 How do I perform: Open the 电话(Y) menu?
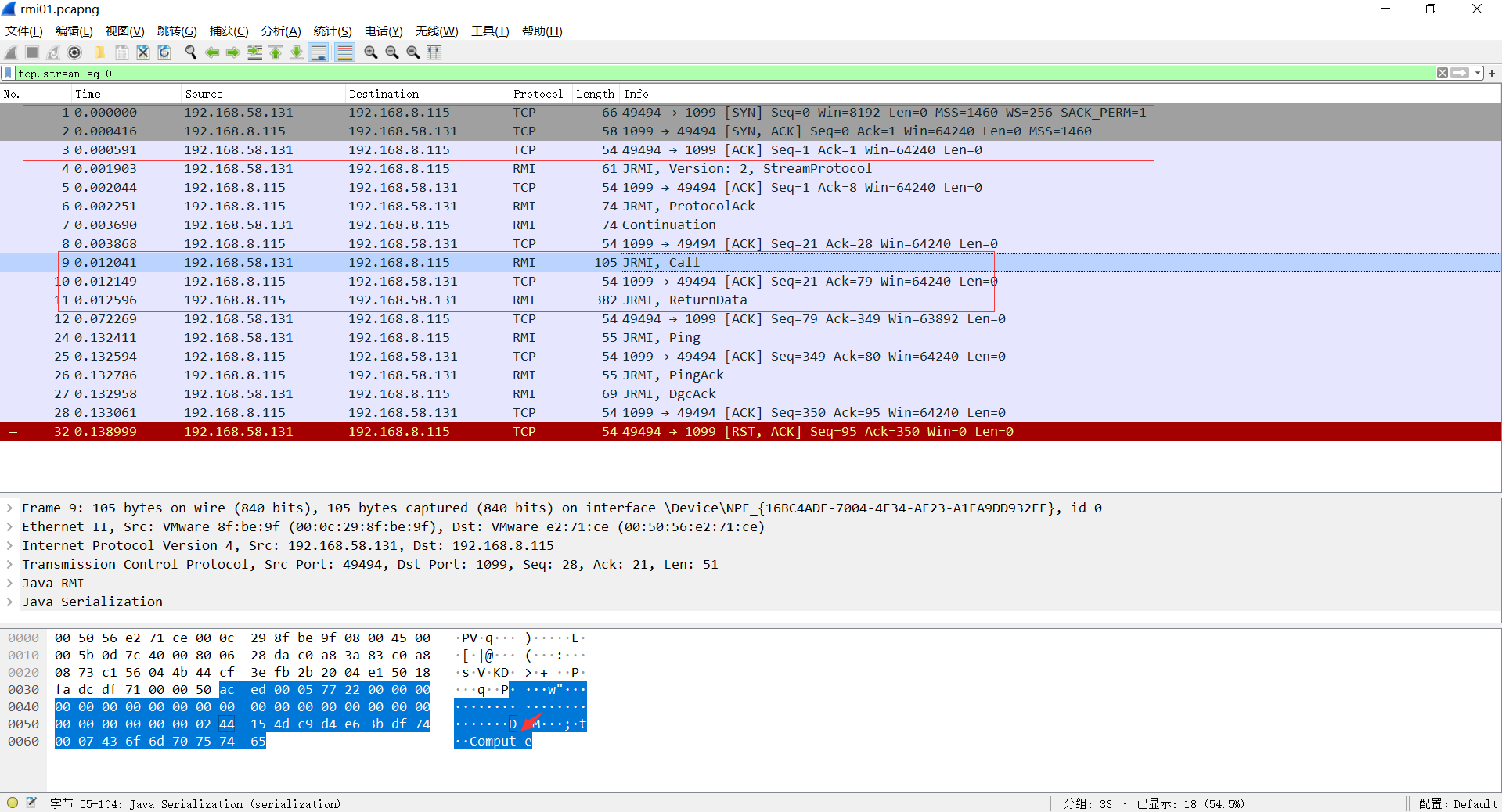pos(384,31)
